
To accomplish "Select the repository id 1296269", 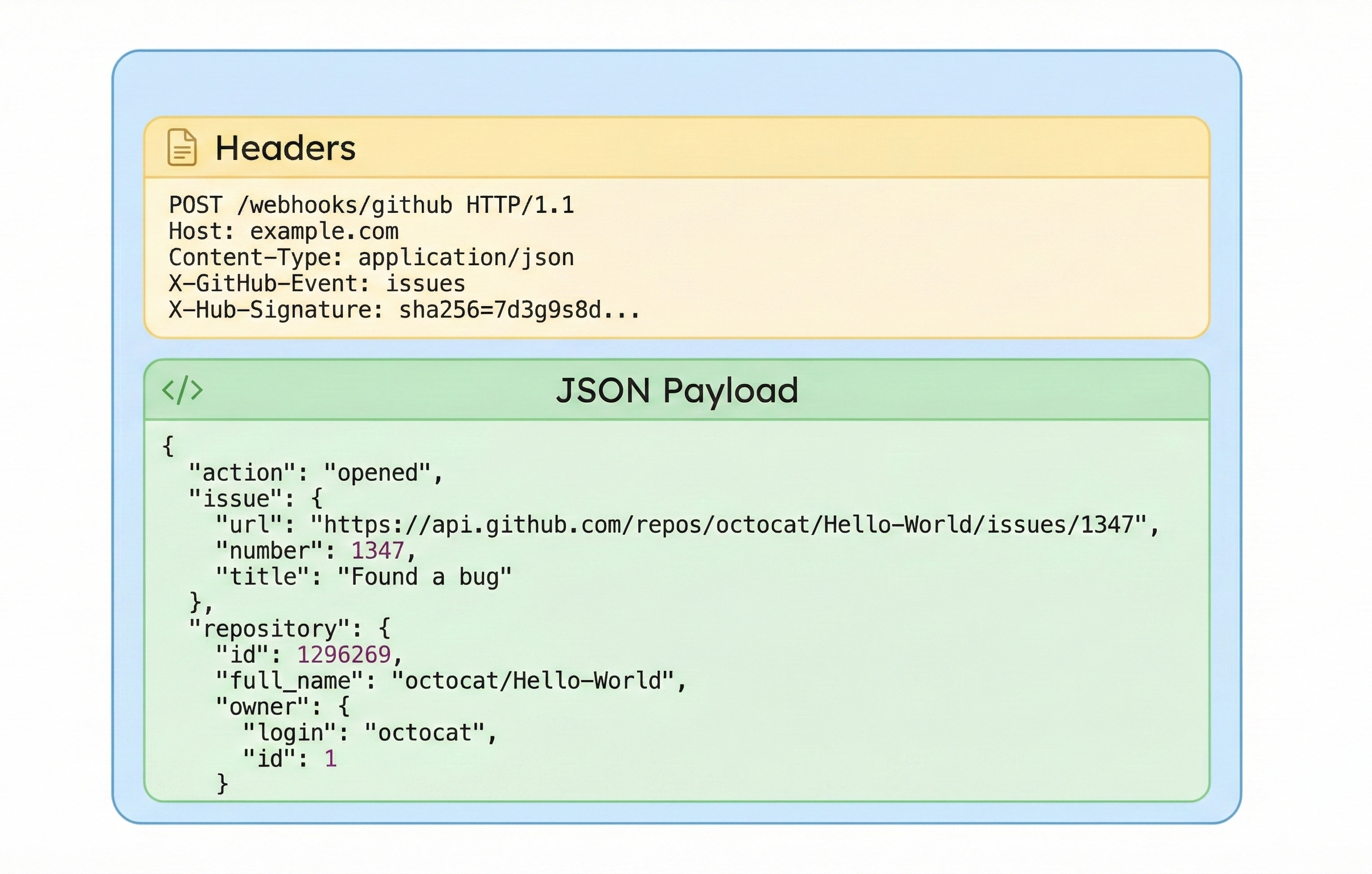I will [345, 654].
